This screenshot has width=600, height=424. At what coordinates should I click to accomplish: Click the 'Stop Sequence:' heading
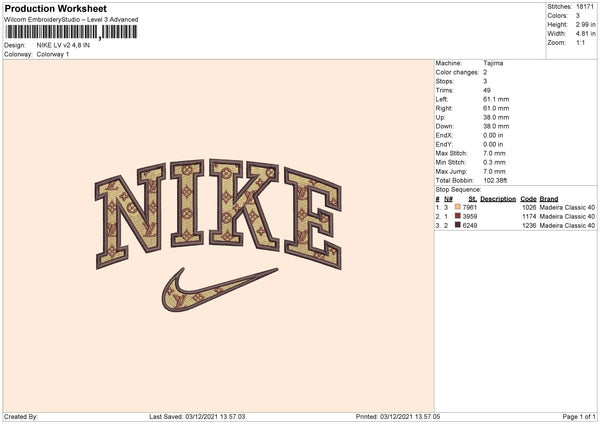(458, 190)
